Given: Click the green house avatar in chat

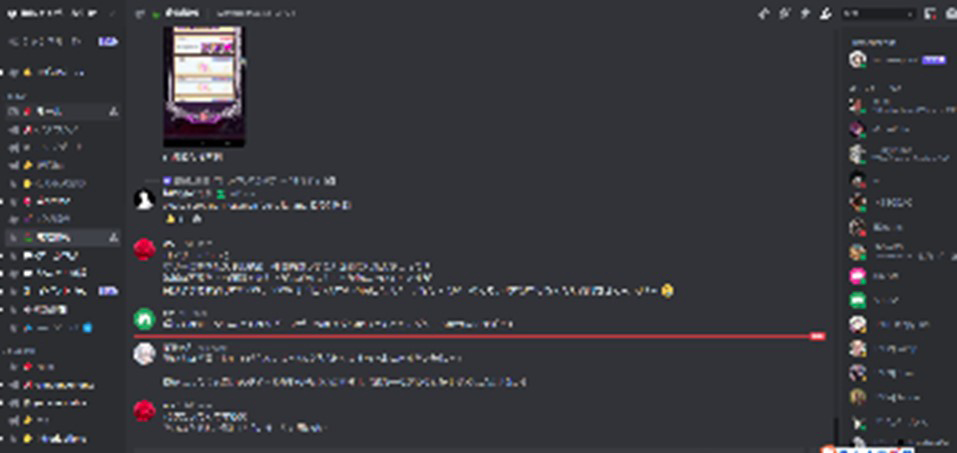Looking at the screenshot, I should 144,319.
